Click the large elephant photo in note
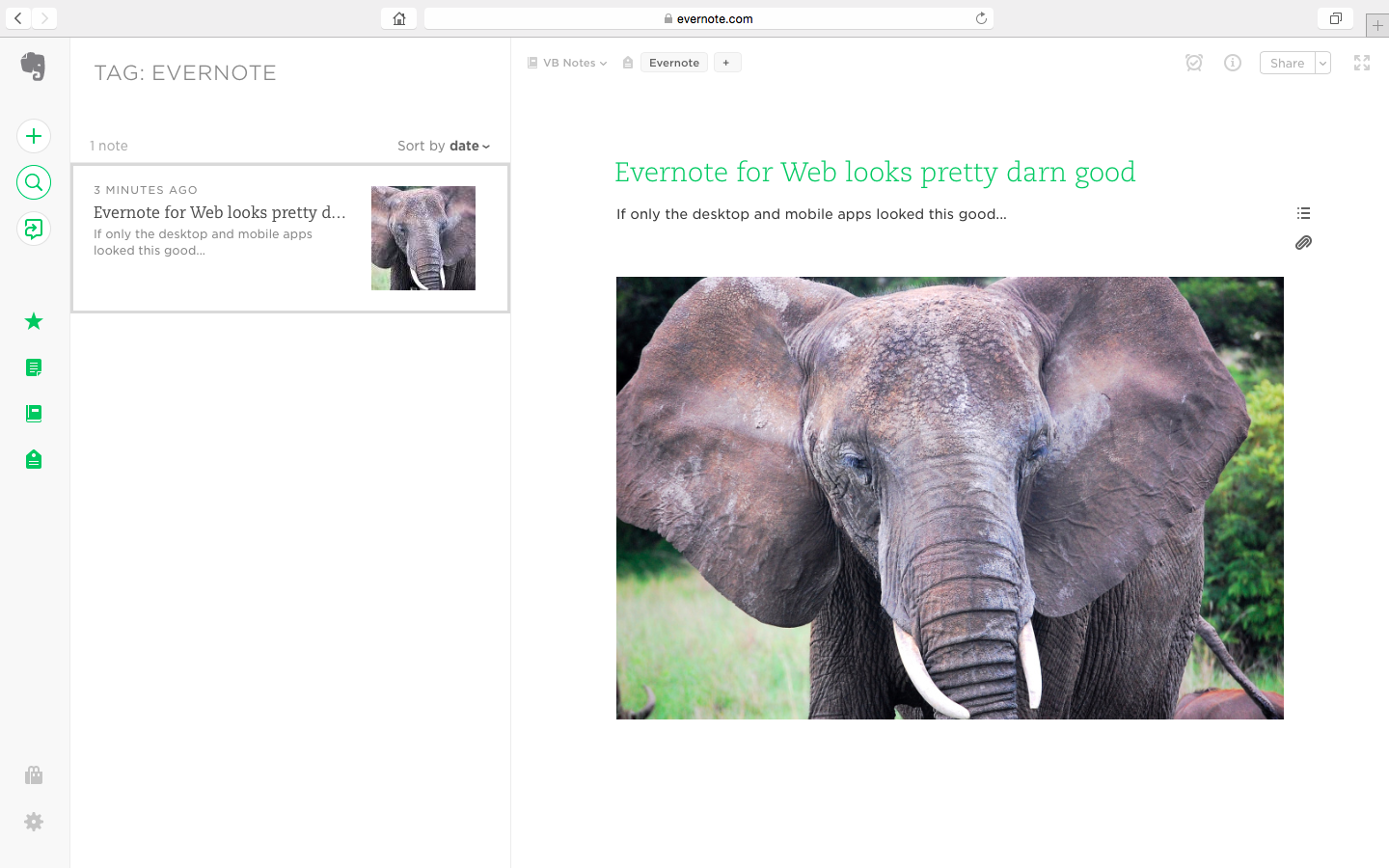Viewport: 1389px width, 868px height. [950, 498]
